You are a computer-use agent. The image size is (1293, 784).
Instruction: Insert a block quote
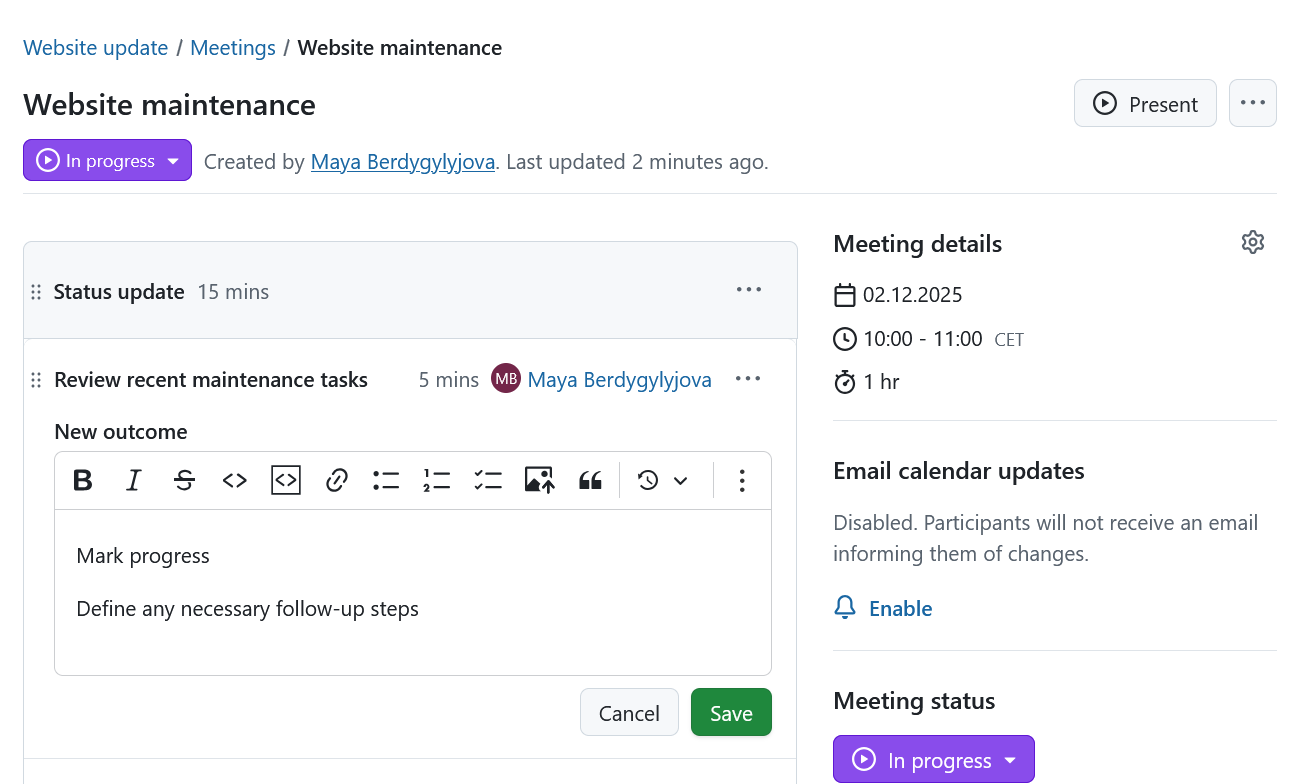(x=590, y=481)
